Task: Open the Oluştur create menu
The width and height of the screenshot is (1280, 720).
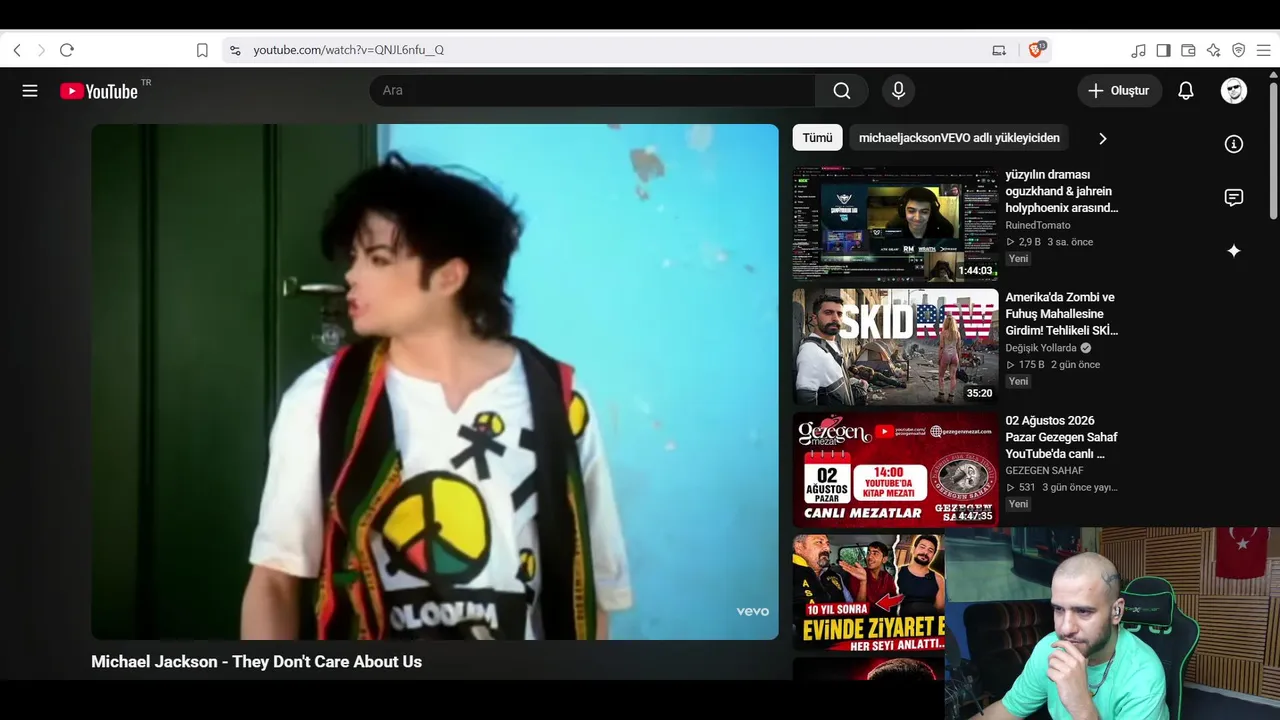Action: click(x=1120, y=91)
